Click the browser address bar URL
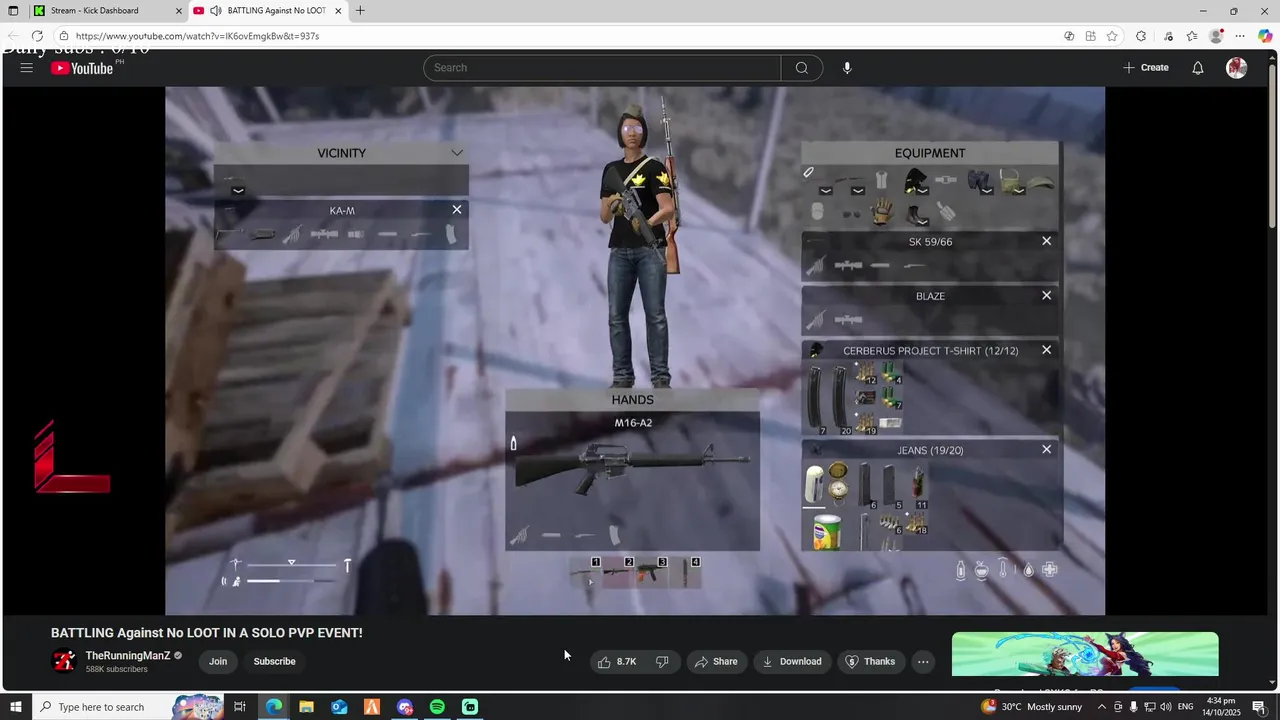 pos(197,36)
